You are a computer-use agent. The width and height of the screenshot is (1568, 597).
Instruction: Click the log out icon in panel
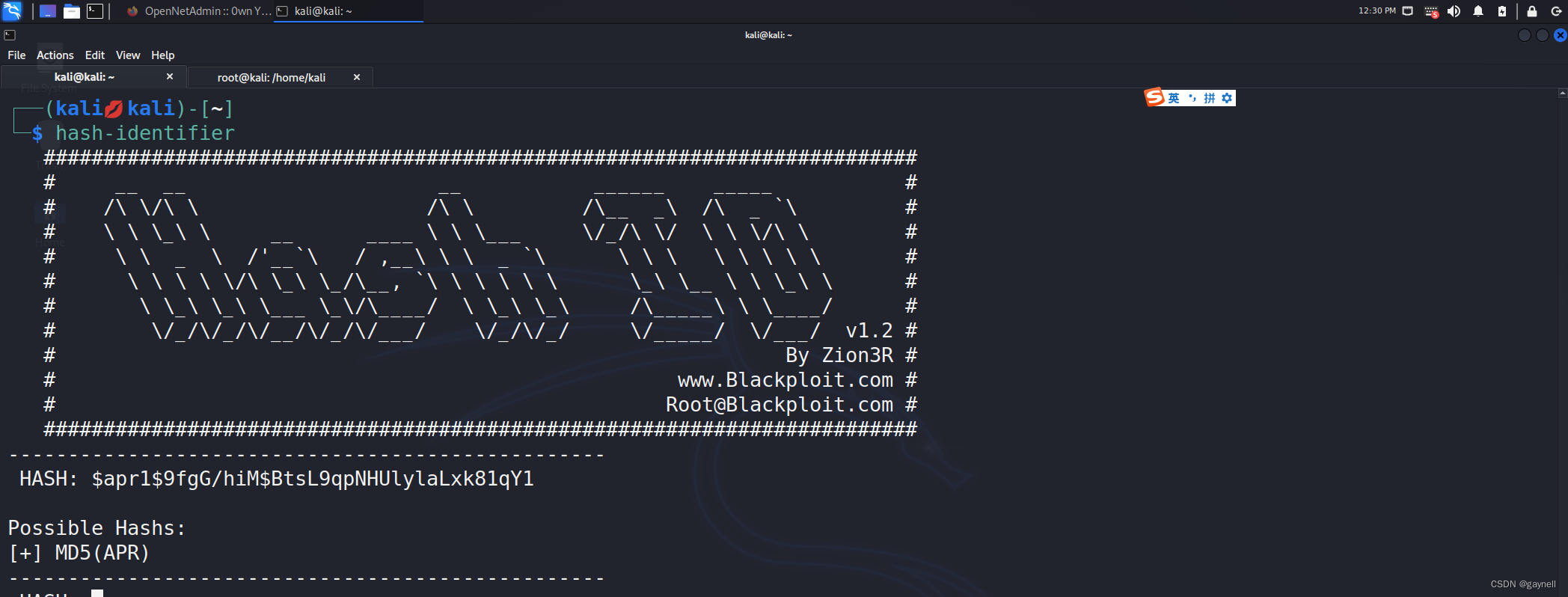point(1556,11)
